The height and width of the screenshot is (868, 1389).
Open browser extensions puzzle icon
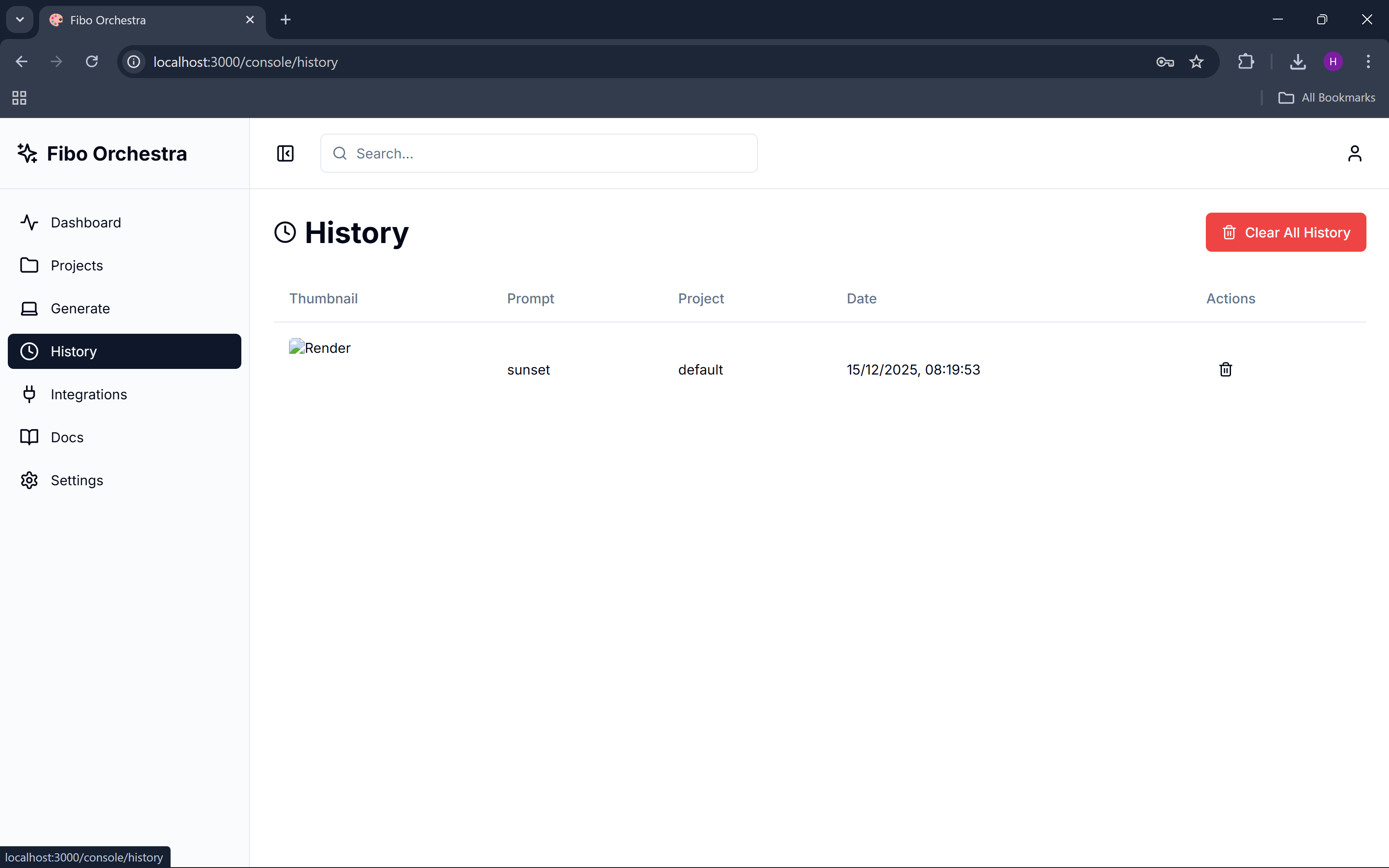tap(1245, 62)
